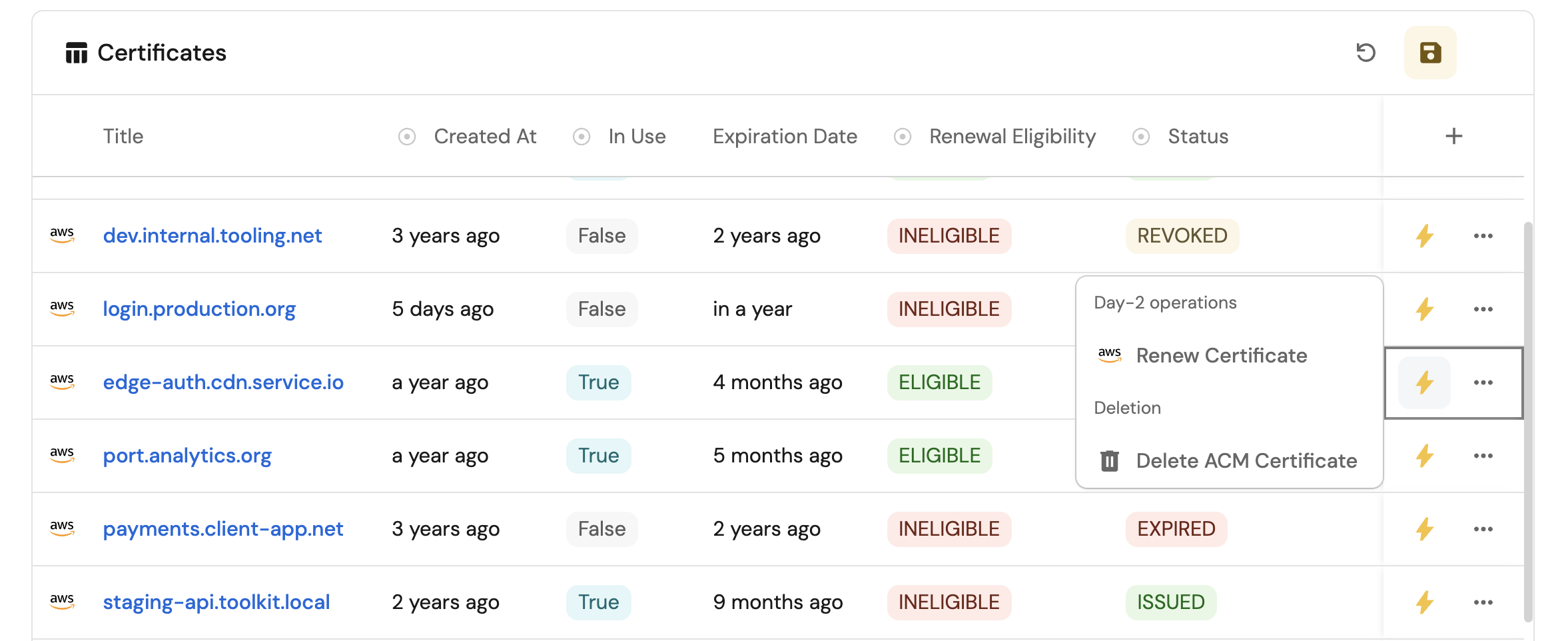Toggle the Created At column radio icon
Viewport: 1568px width, 641px height.
[x=407, y=137]
